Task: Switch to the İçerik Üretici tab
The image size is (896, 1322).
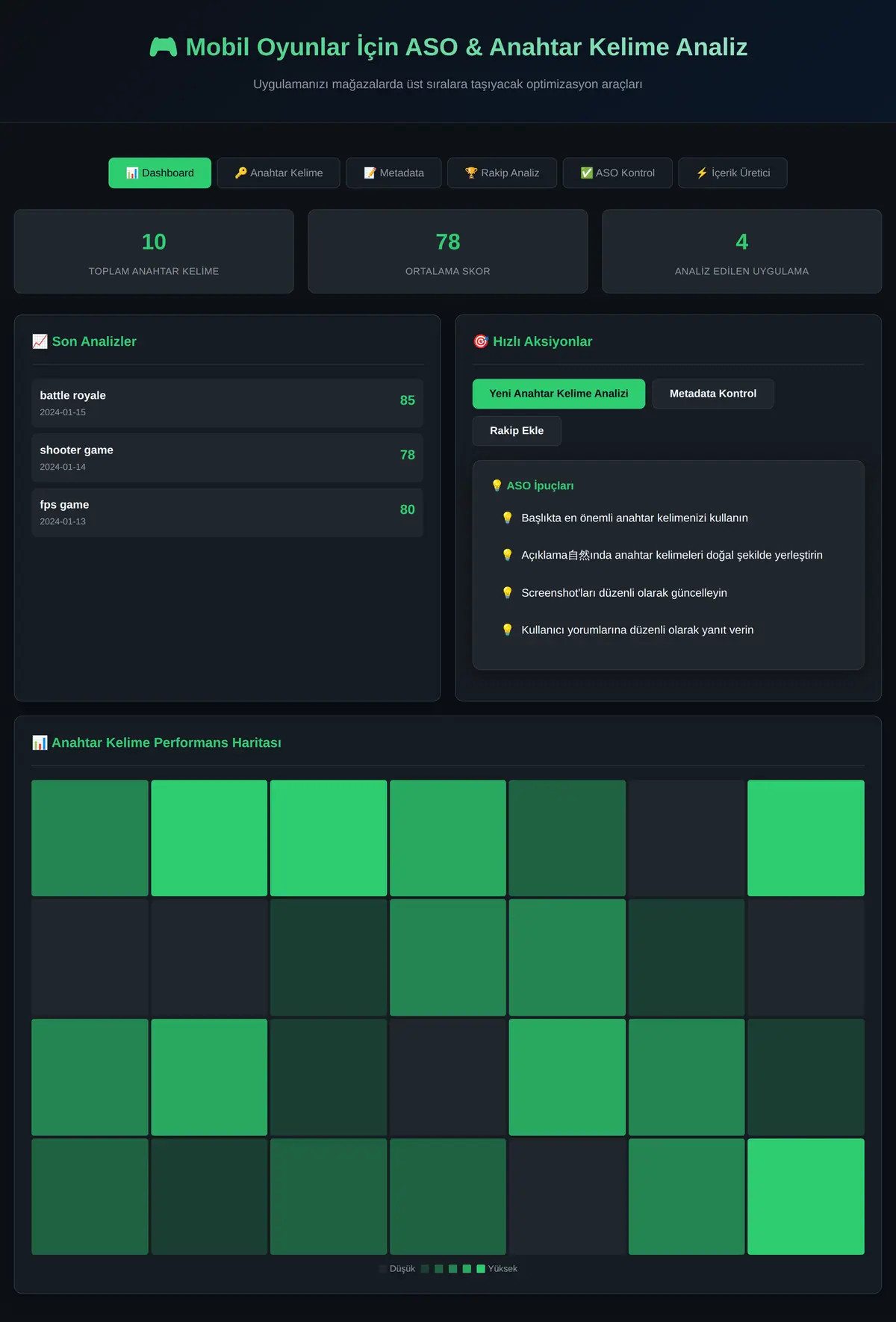Action: [x=732, y=173]
